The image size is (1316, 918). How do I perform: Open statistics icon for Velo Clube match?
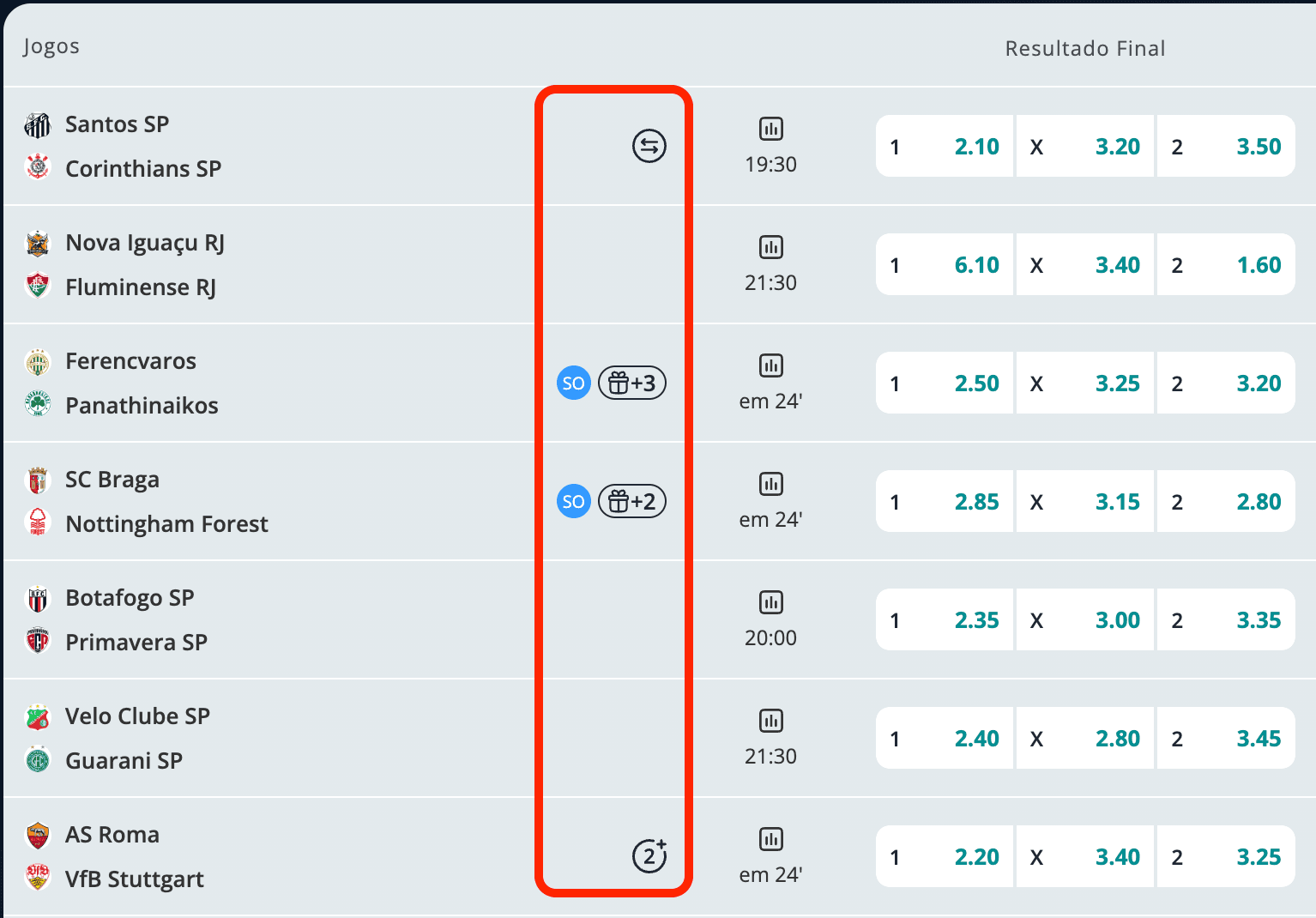pos(770,721)
